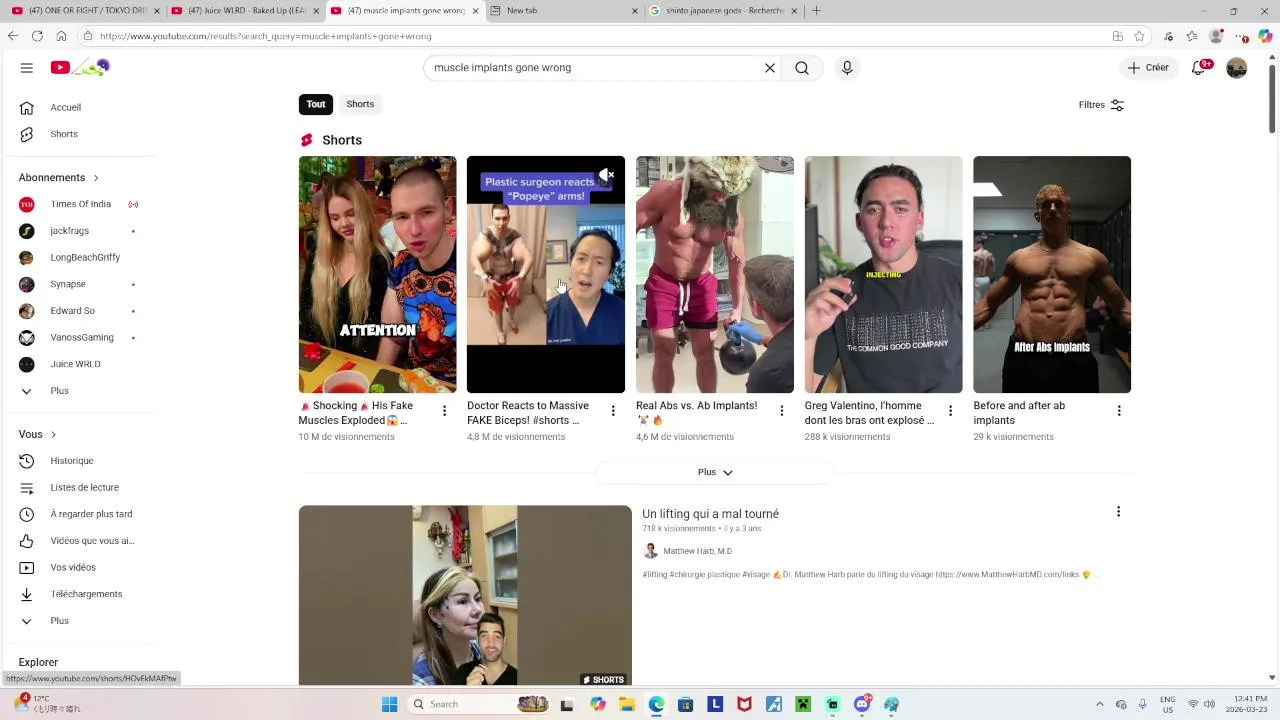Open the Juice WRLD subscription

pos(75,364)
